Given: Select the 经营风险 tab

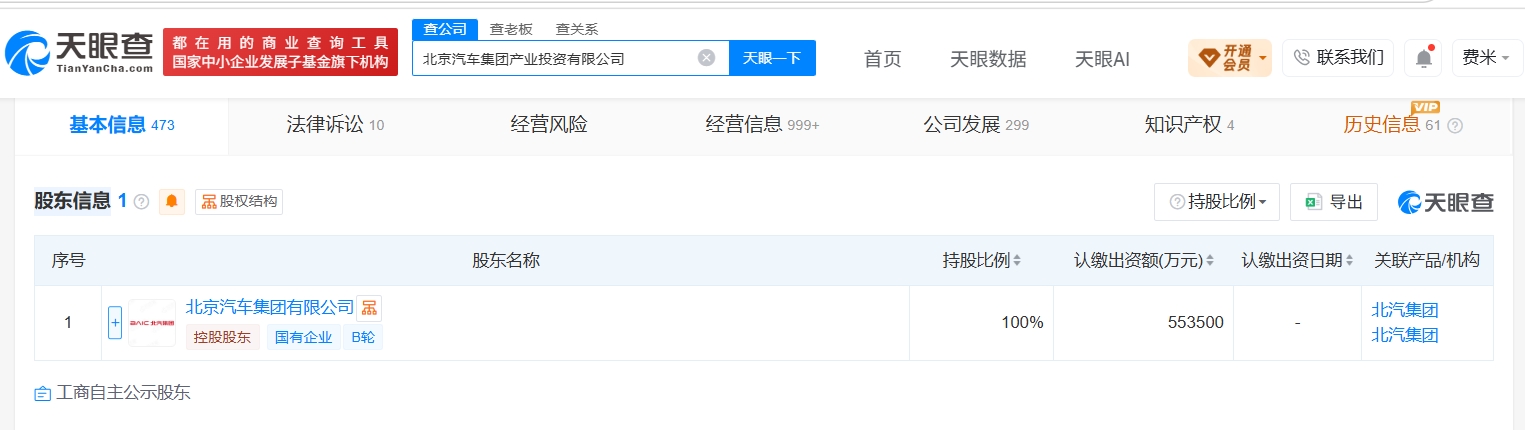Looking at the screenshot, I should [x=549, y=125].
